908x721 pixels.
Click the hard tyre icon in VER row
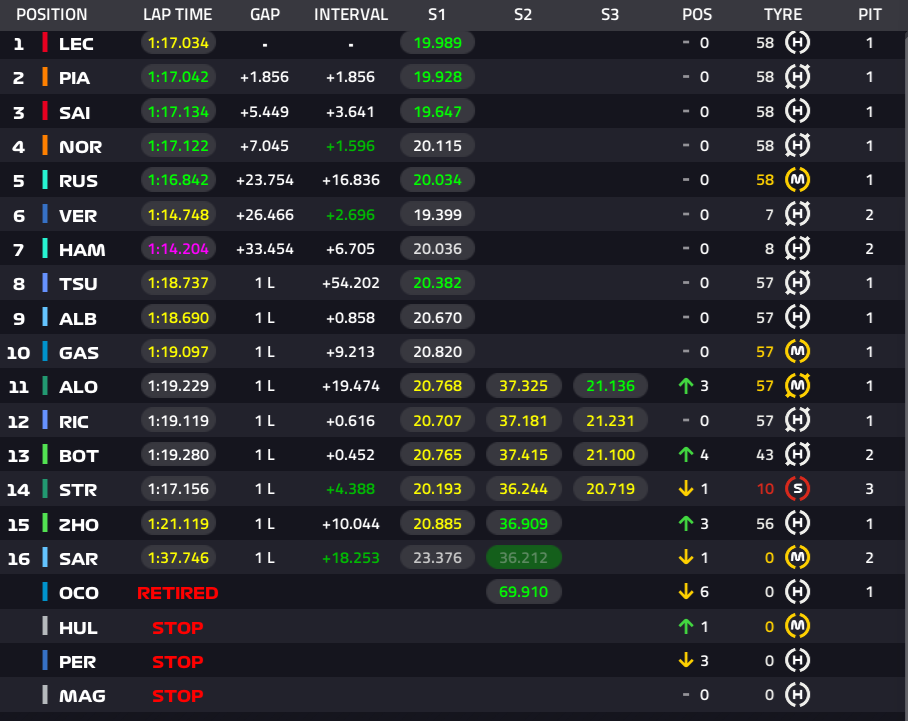point(797,214)
